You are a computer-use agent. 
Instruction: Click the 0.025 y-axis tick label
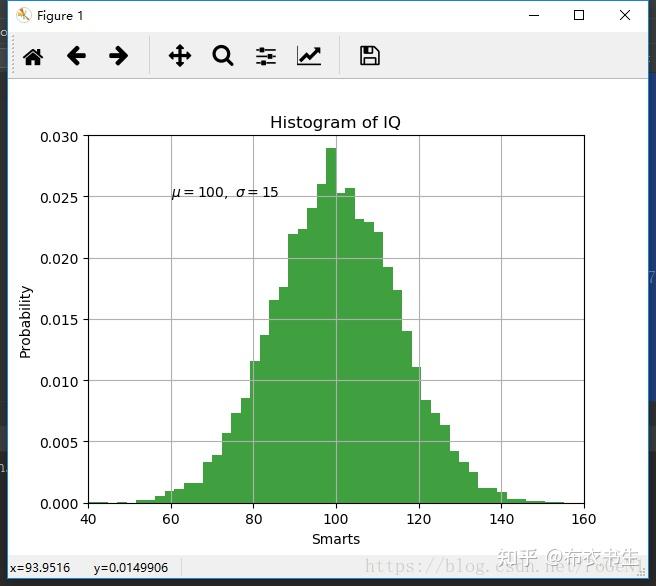tap(59, 198)
